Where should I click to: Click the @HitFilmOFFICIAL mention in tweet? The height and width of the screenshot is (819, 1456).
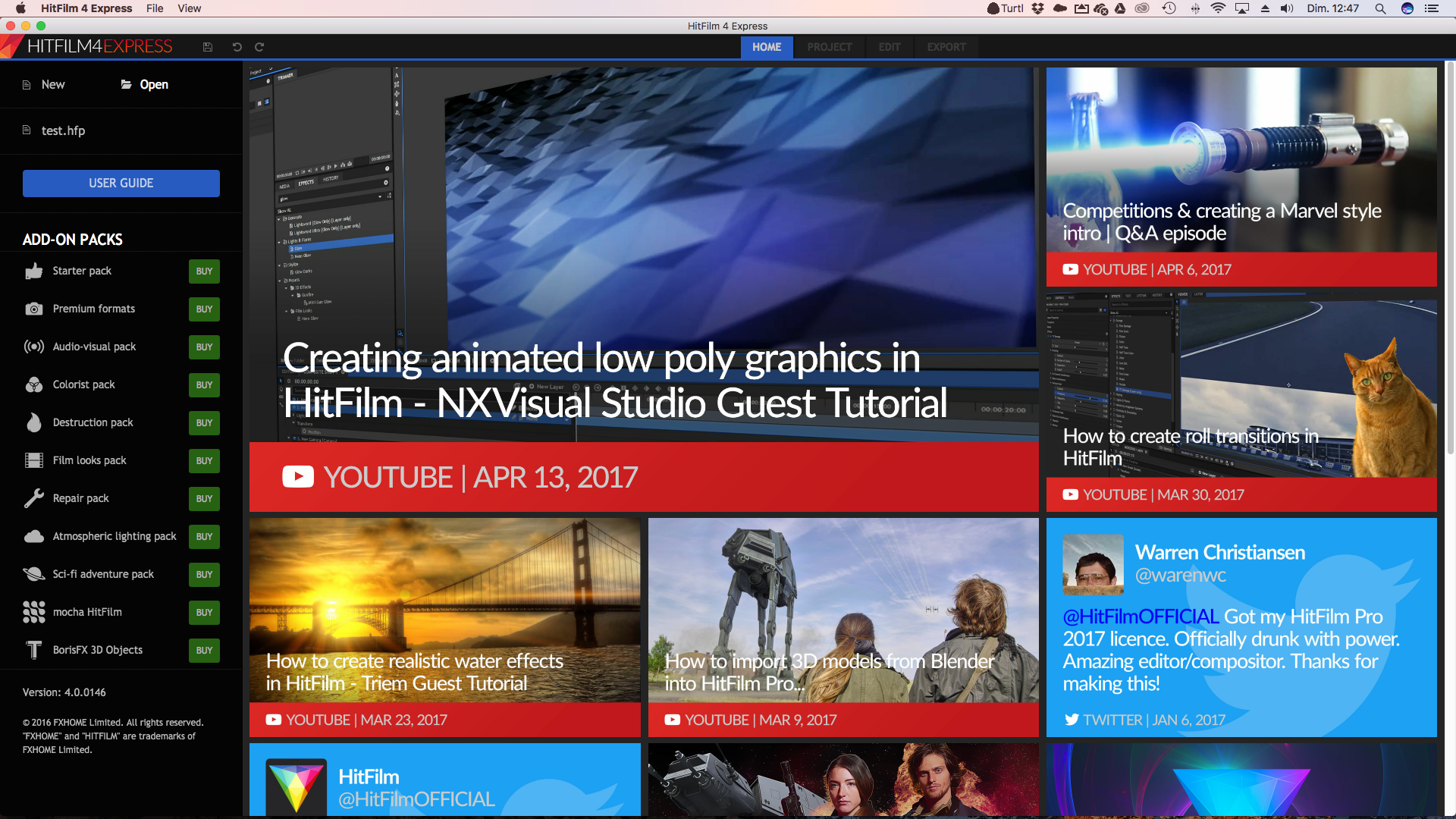pos(1141,617)
